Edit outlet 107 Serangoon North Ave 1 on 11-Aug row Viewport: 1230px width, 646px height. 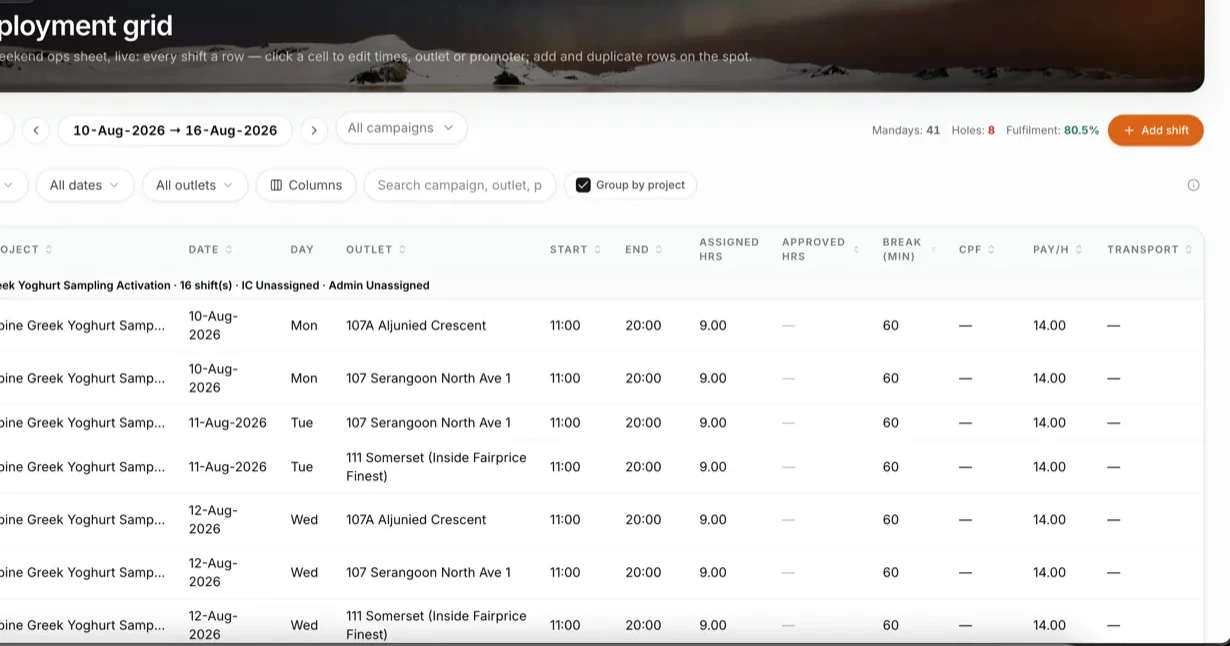[428, 423]
